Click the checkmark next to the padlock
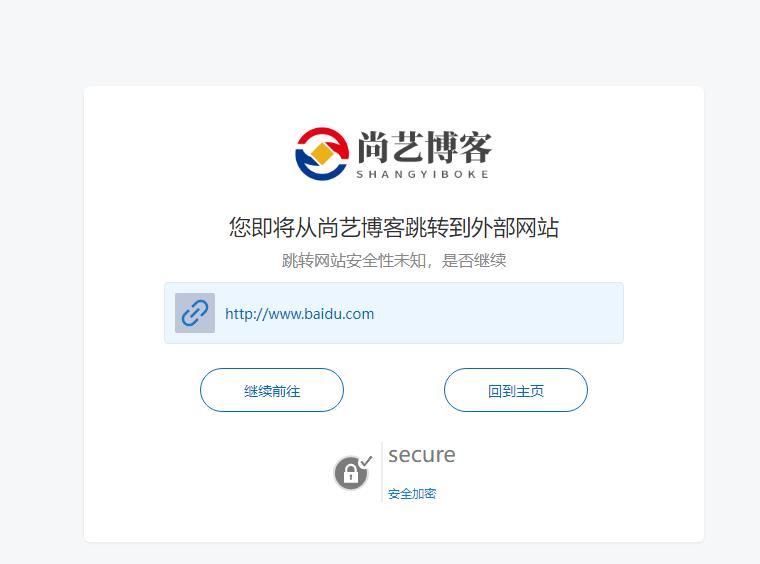The height and width of the screenshot is (564, 760). click(367, 461)
